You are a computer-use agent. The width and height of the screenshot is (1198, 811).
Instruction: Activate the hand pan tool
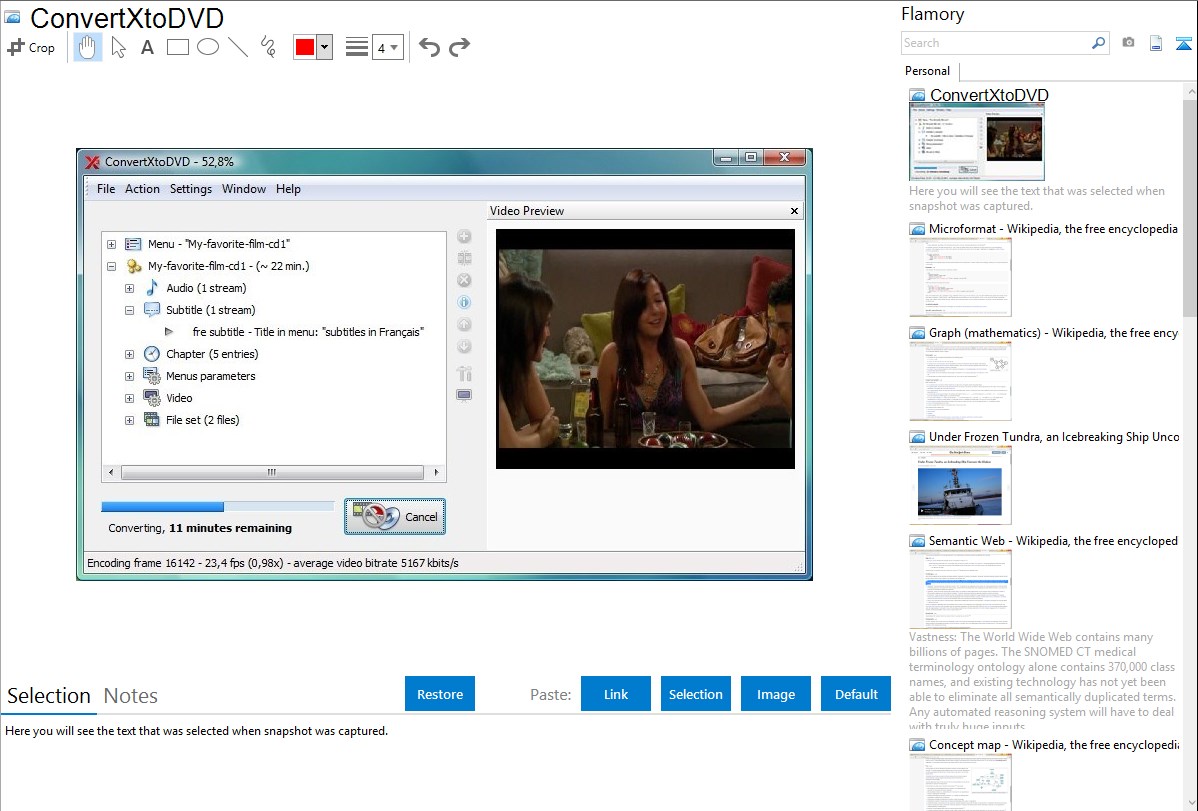coord(88,47)
